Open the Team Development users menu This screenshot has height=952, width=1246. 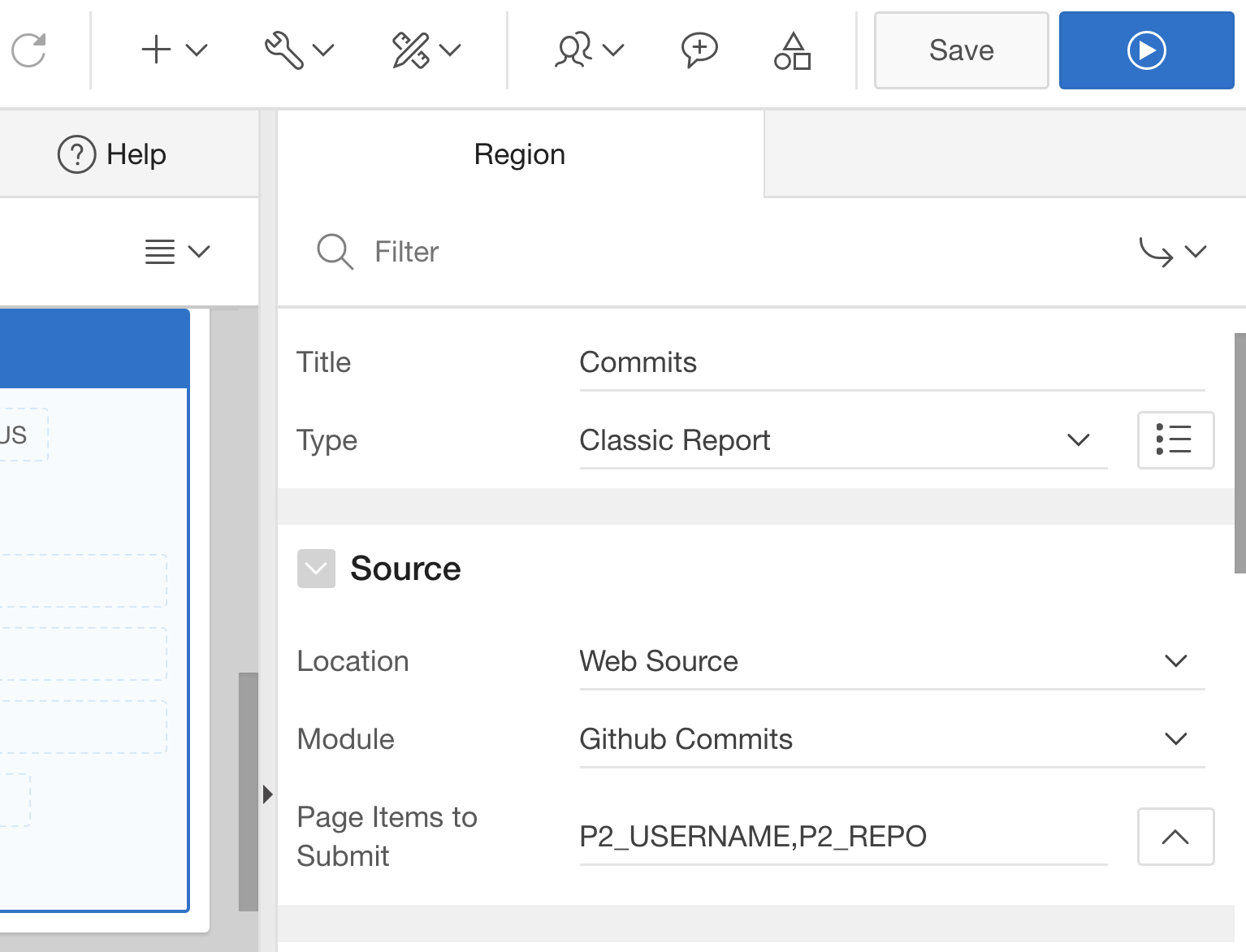[588, 50]
